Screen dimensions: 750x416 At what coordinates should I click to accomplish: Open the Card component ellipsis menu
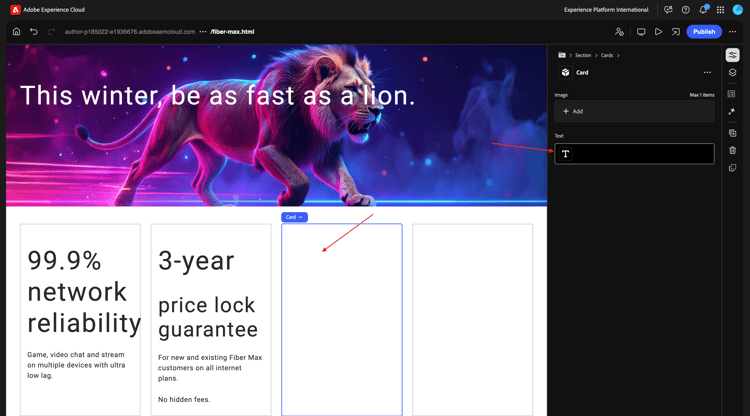pos(707,73)
